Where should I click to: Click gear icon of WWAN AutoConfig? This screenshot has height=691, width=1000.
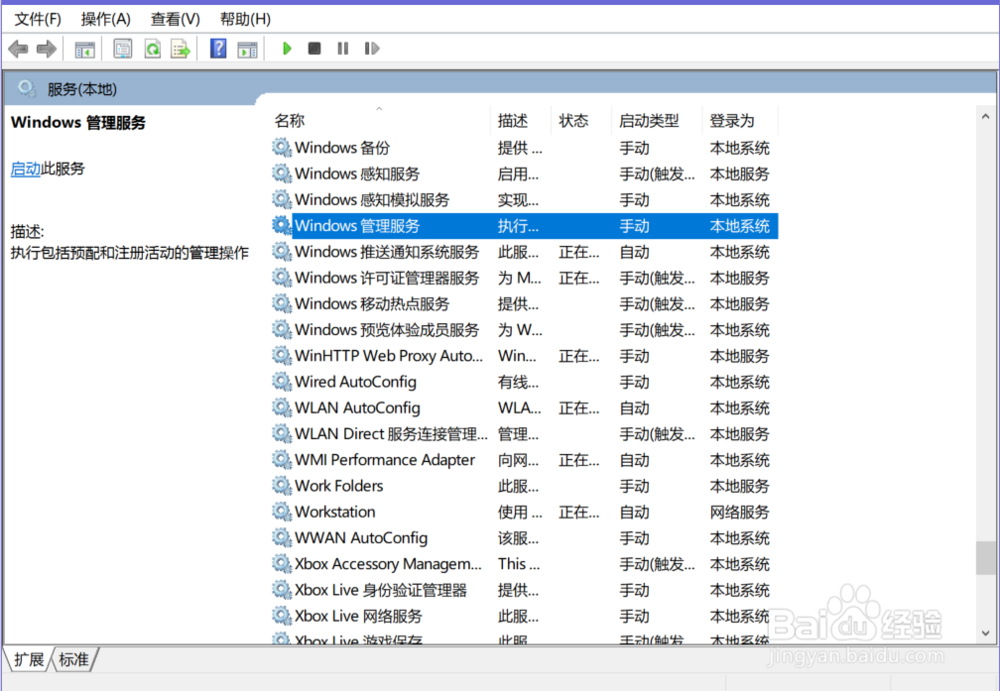pos(281,537)
